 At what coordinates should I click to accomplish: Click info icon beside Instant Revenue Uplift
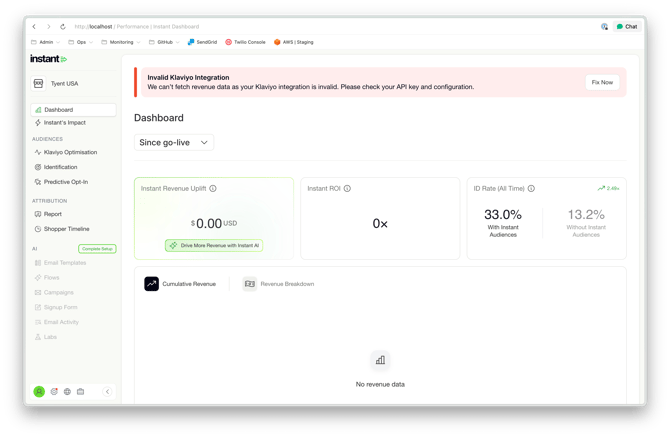[x=213, y=188]
